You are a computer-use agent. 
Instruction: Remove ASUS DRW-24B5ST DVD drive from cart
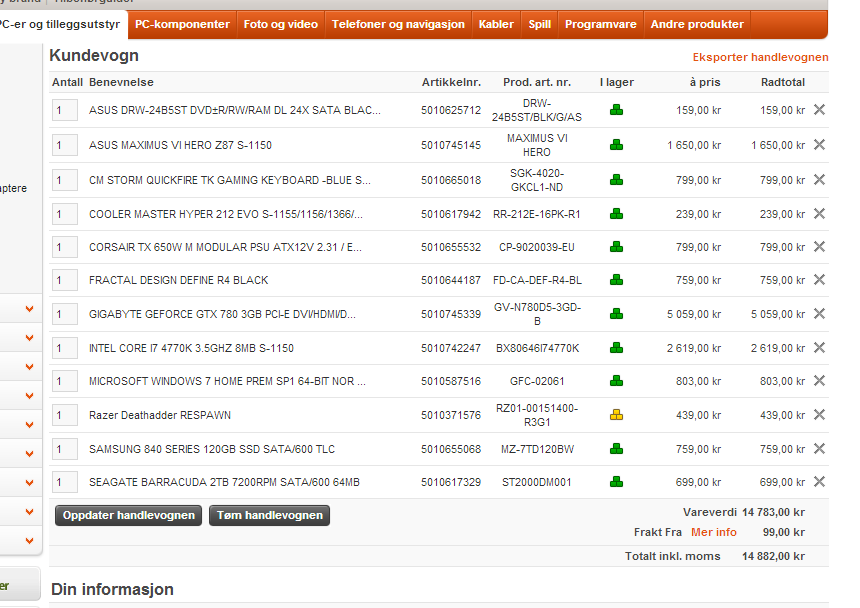pyautogui.click(x=819, y=110)
